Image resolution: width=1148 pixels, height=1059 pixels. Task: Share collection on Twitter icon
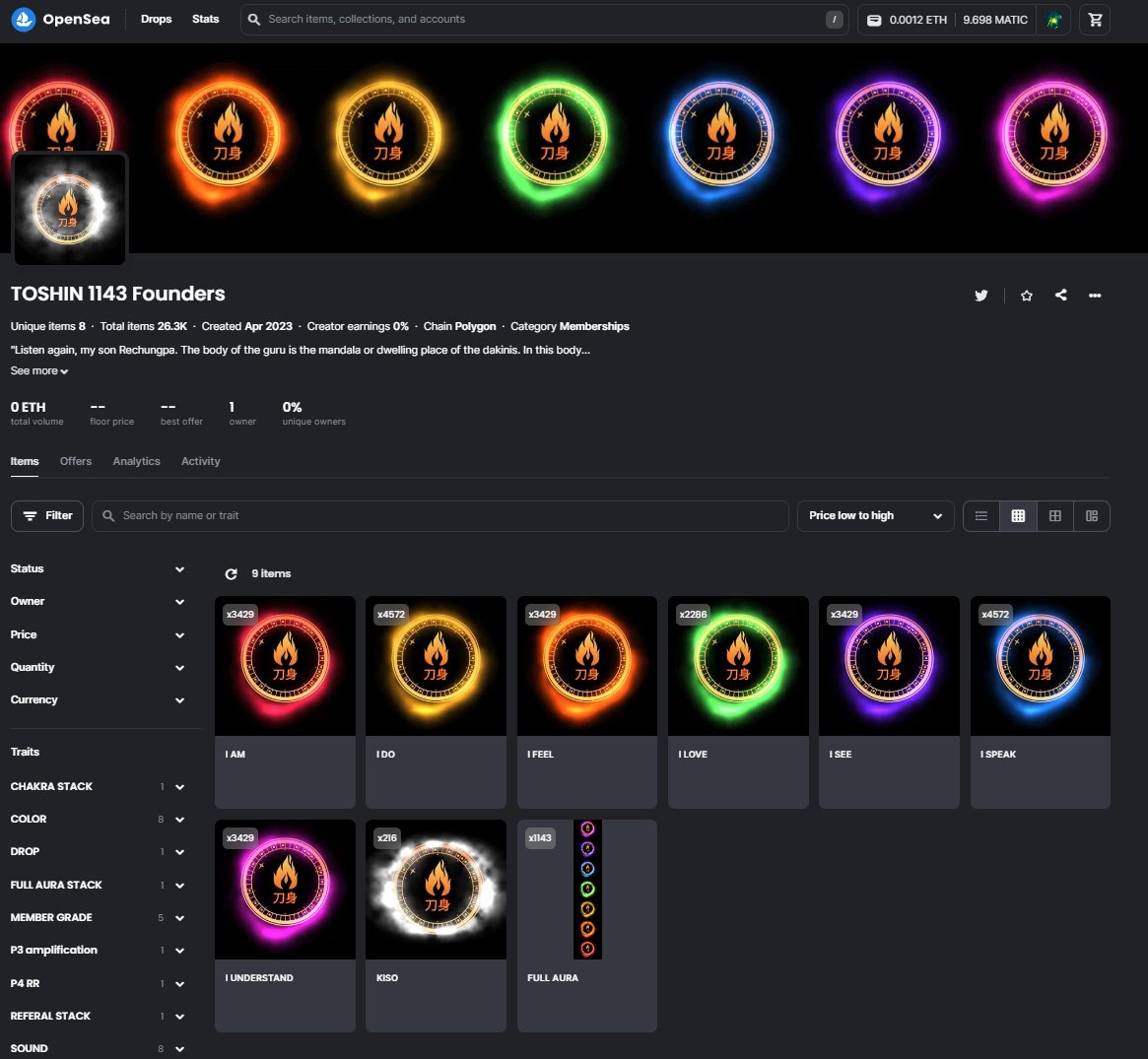click(981, 295)
